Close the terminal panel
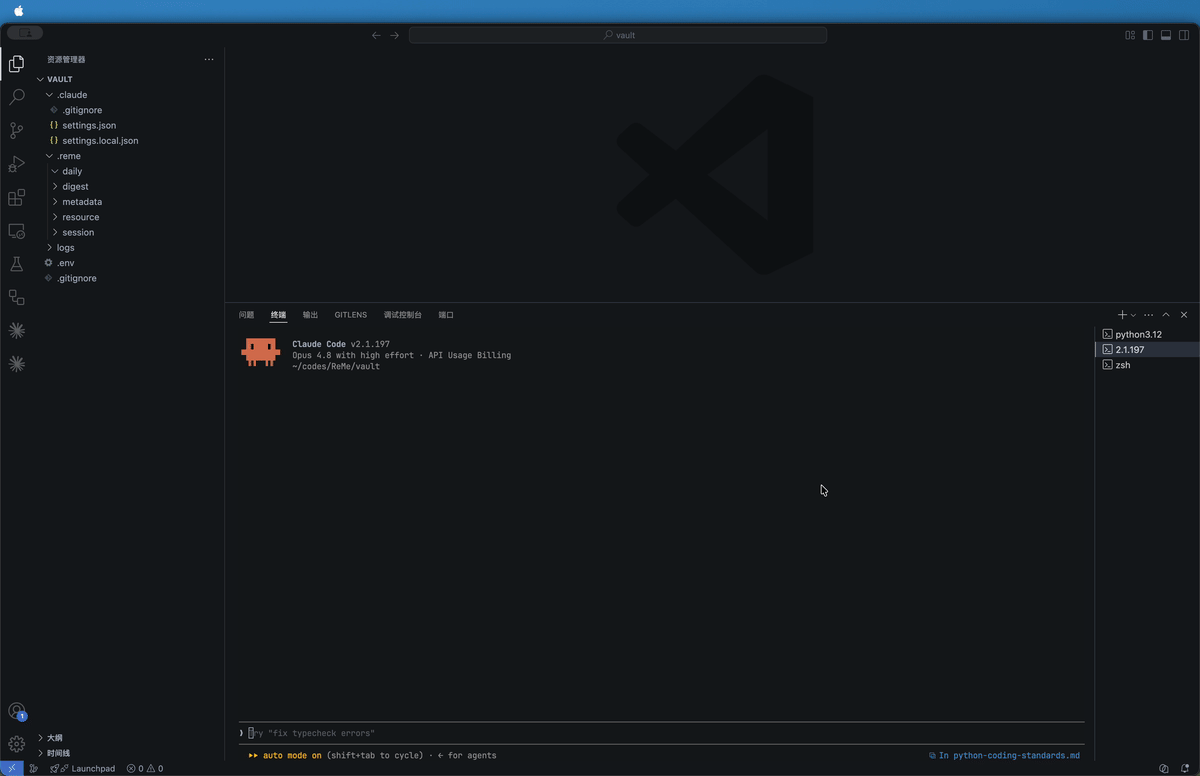The width and height of the screenshot is (1200, 776). (x=1184, y=315)
